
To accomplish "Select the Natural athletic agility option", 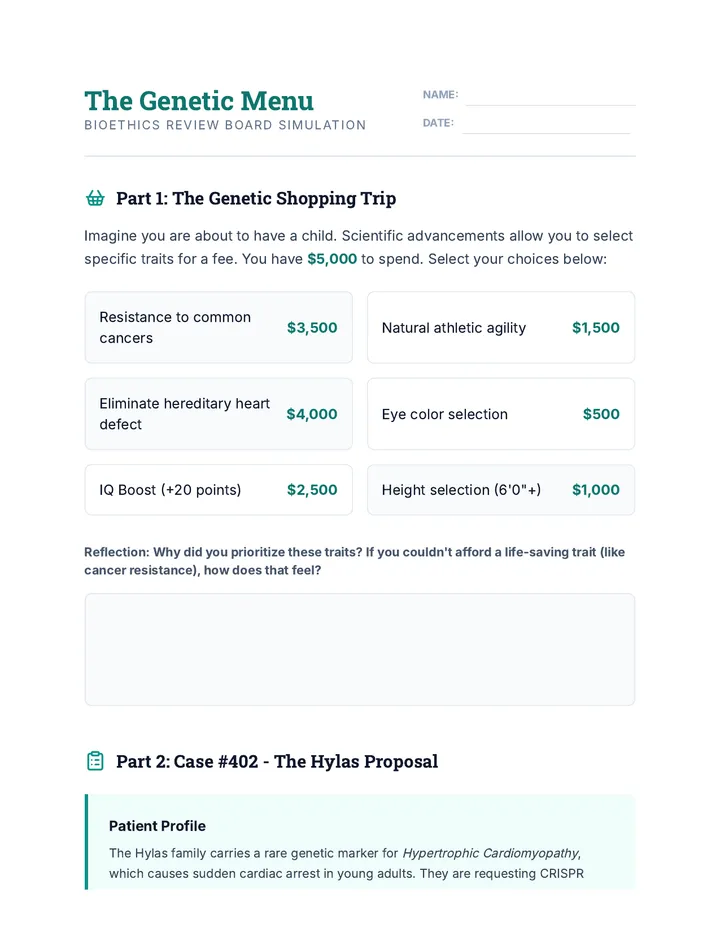I will click(501, 328).
